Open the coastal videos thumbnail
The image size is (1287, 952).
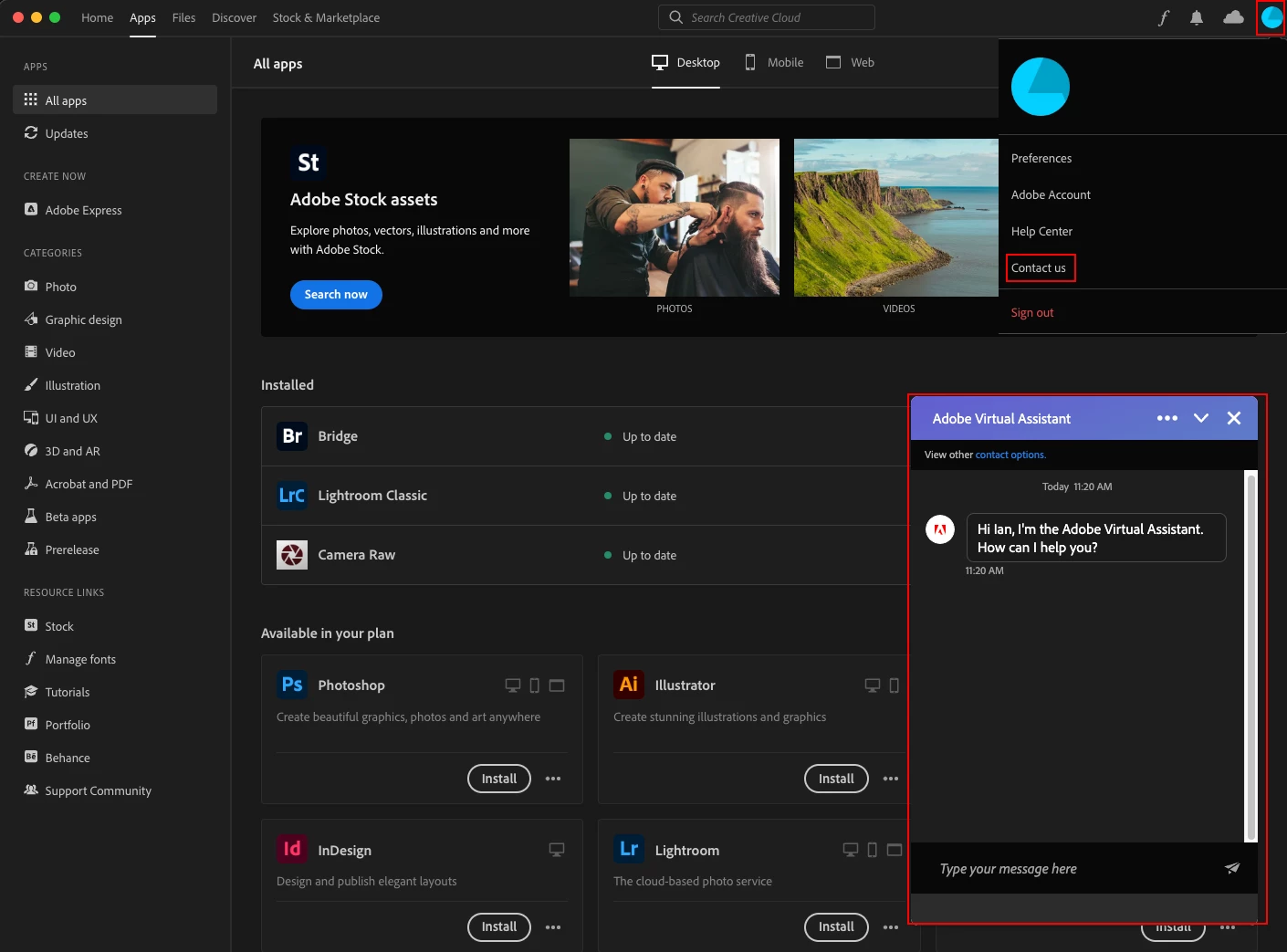tap(896, 217)
